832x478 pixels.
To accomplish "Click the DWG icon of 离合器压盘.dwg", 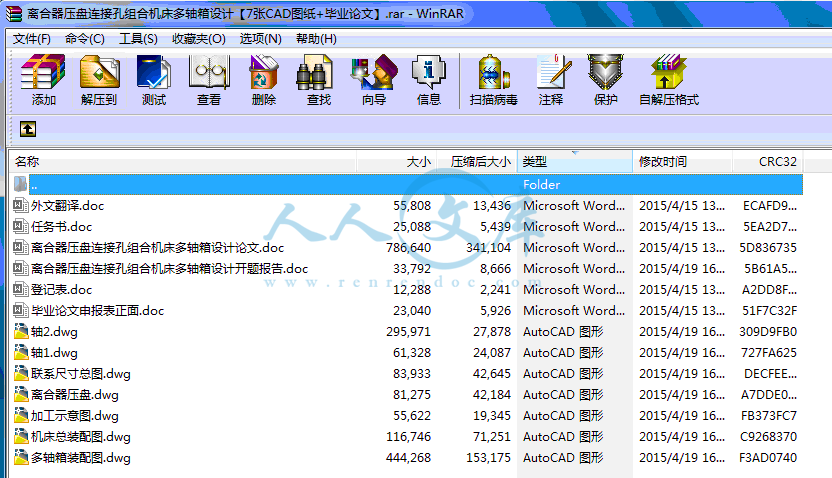I will [x=21, y=394].
